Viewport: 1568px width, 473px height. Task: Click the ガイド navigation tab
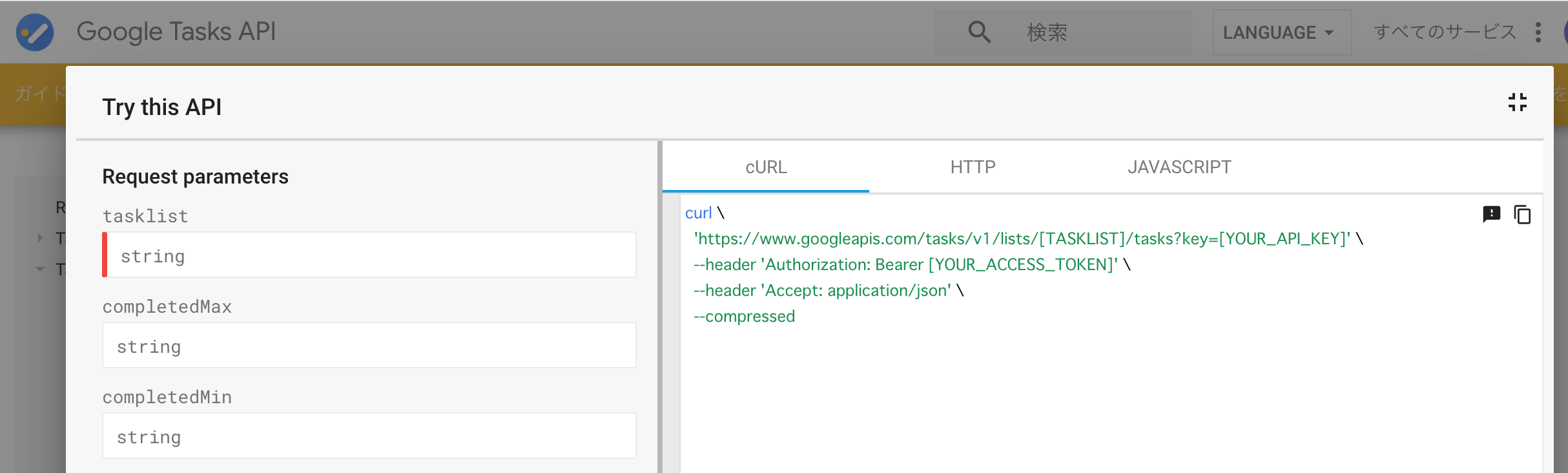point(39,94)
